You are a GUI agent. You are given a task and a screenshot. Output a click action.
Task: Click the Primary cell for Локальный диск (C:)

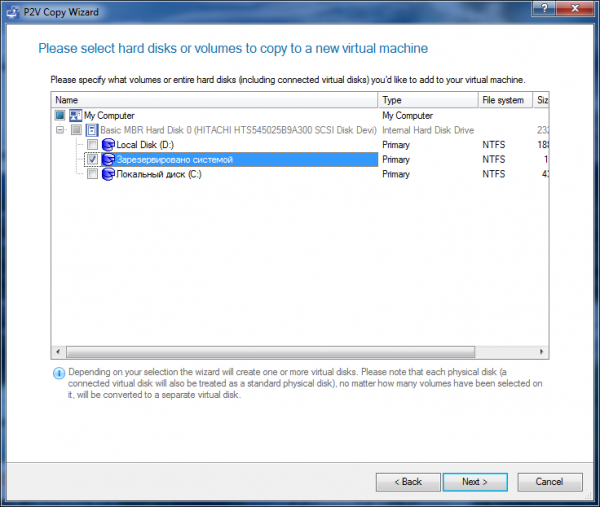[396, 174]
